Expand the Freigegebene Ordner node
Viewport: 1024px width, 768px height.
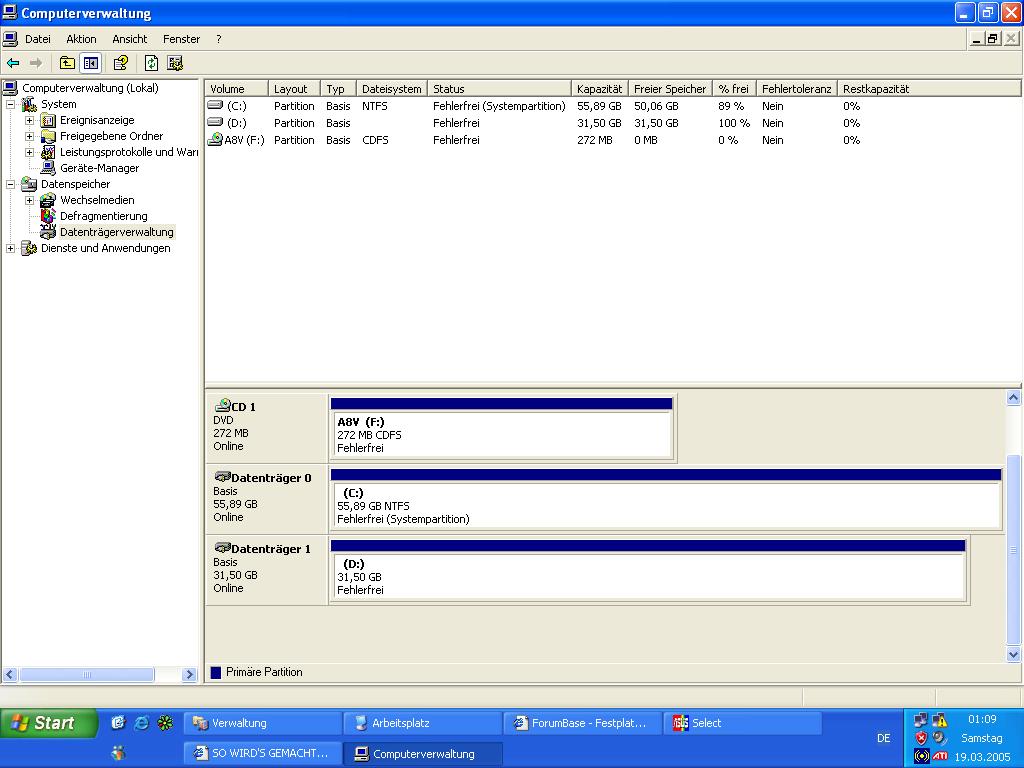pyautogui.click(x=29, y=136)
